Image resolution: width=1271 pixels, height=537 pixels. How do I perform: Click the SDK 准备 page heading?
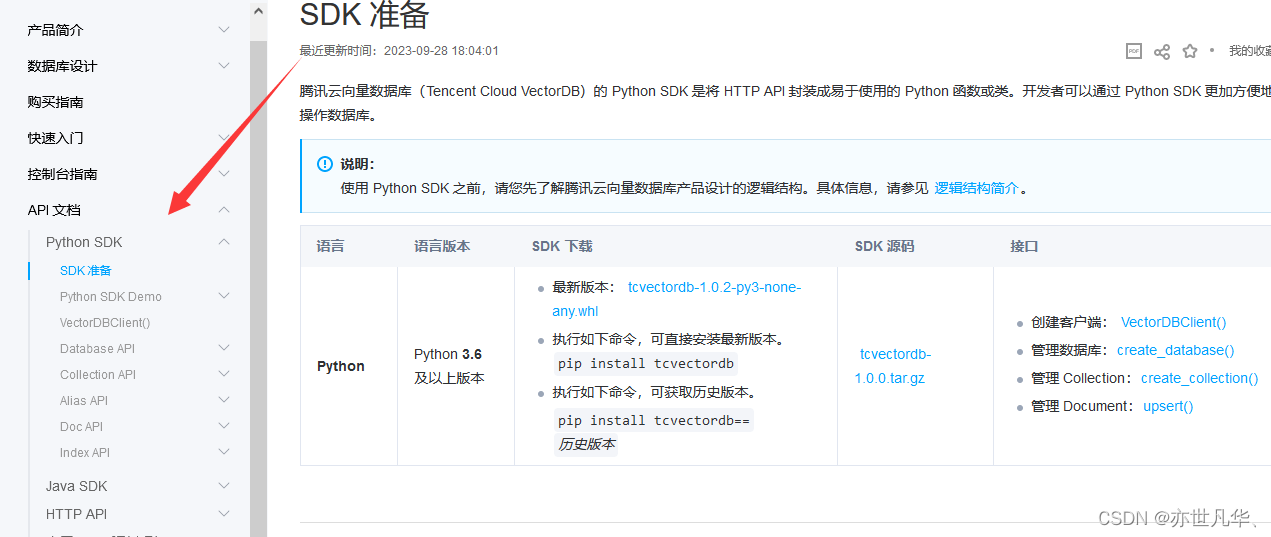pyautogui.click(x=364, y=15)
